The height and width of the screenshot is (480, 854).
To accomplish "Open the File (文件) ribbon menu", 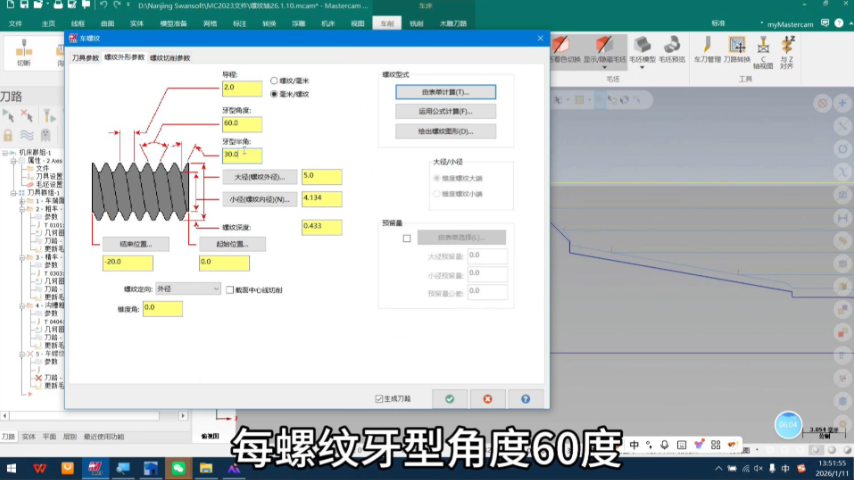I will coord(15,23).
